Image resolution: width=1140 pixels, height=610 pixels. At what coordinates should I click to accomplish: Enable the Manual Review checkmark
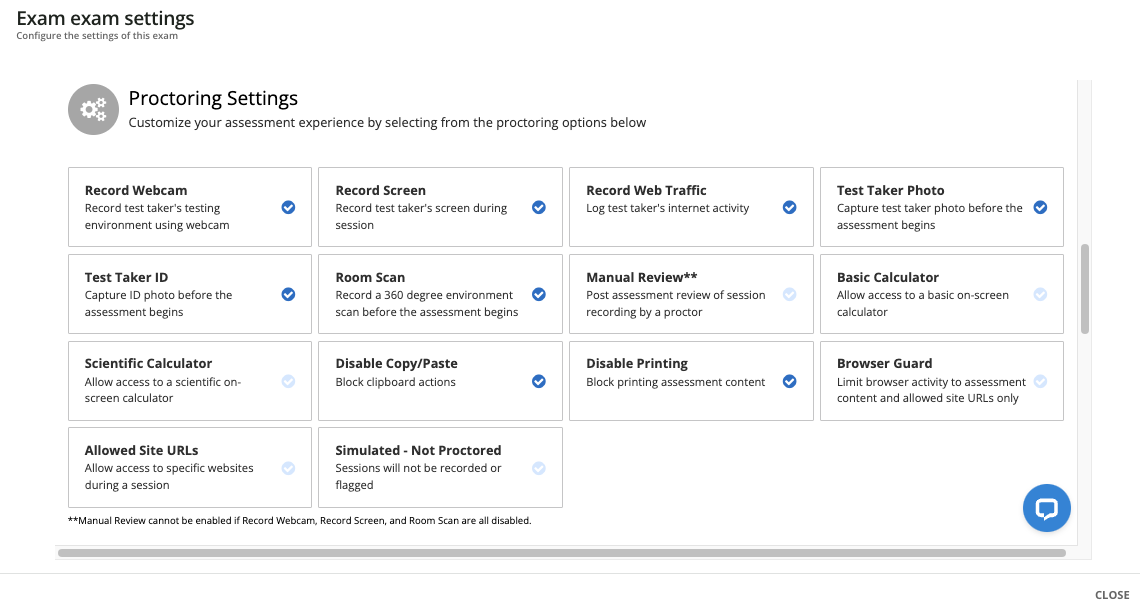click(790, 294)
